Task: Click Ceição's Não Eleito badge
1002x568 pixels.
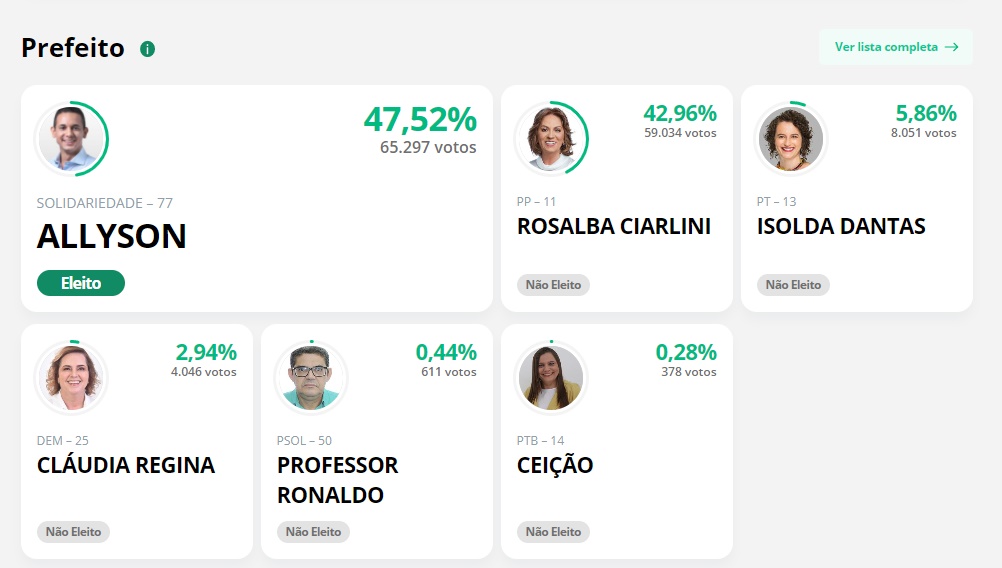Action: [554, 532]
